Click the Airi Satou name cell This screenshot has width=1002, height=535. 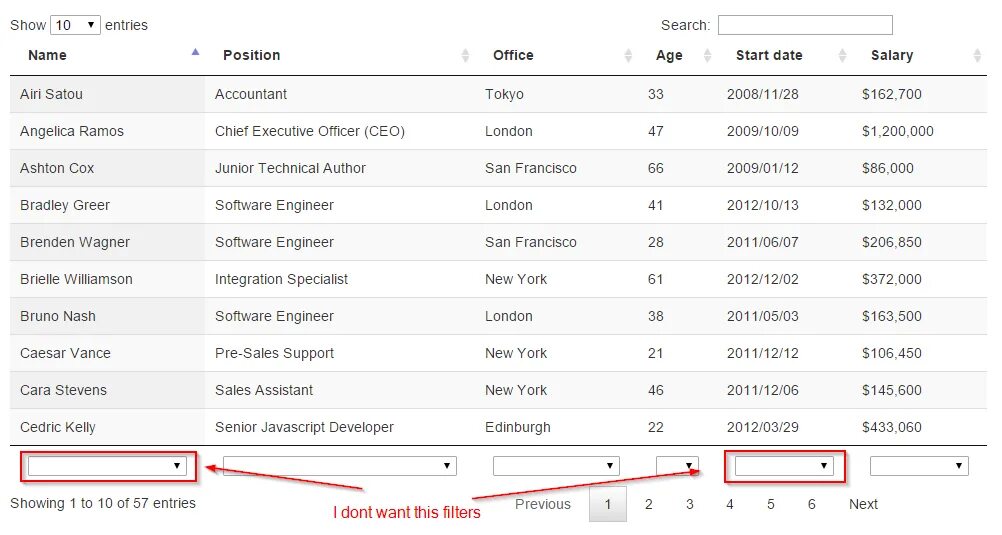(52, 94)
